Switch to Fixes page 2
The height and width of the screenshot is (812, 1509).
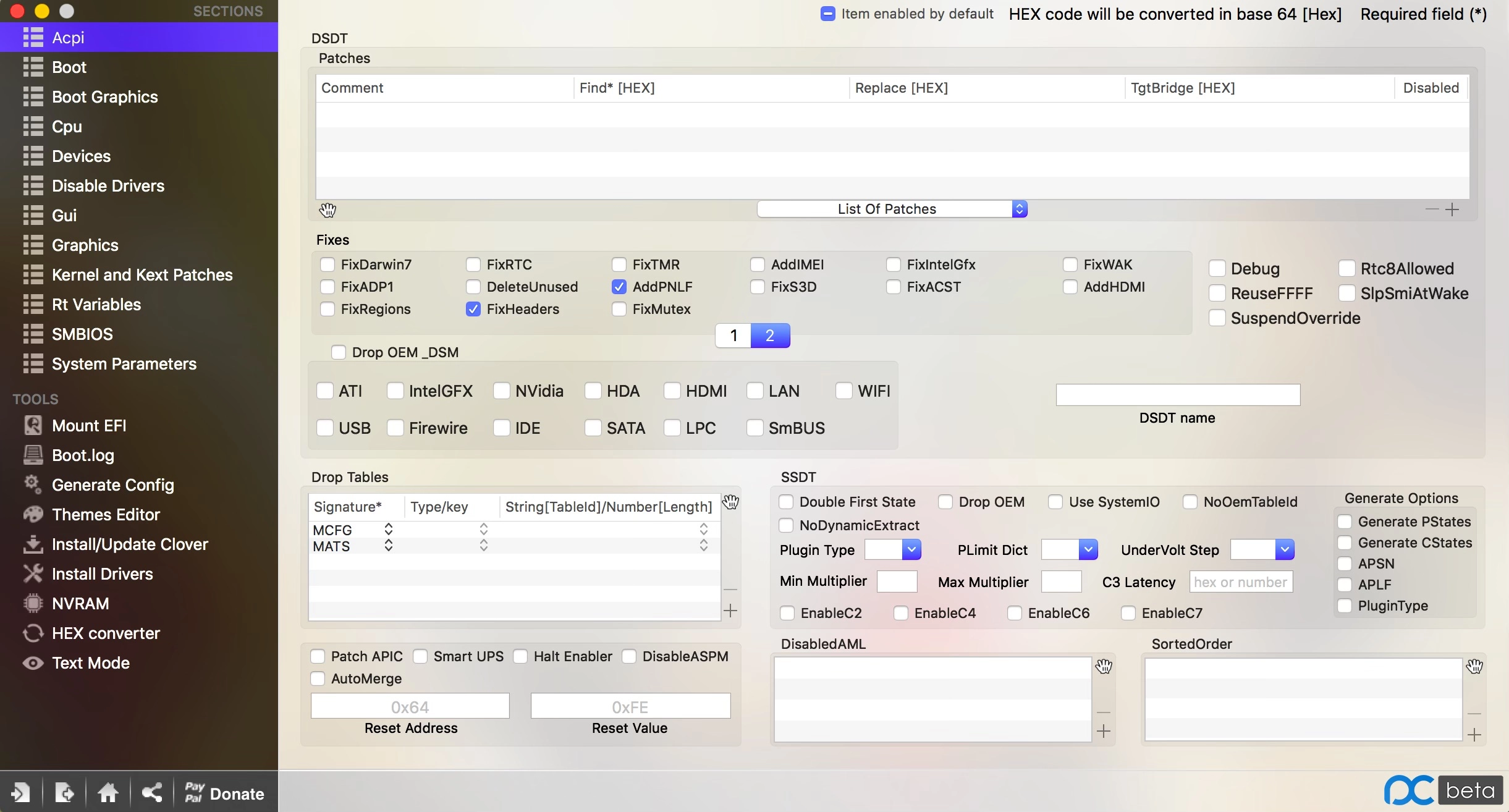click(x=770, y=336)
